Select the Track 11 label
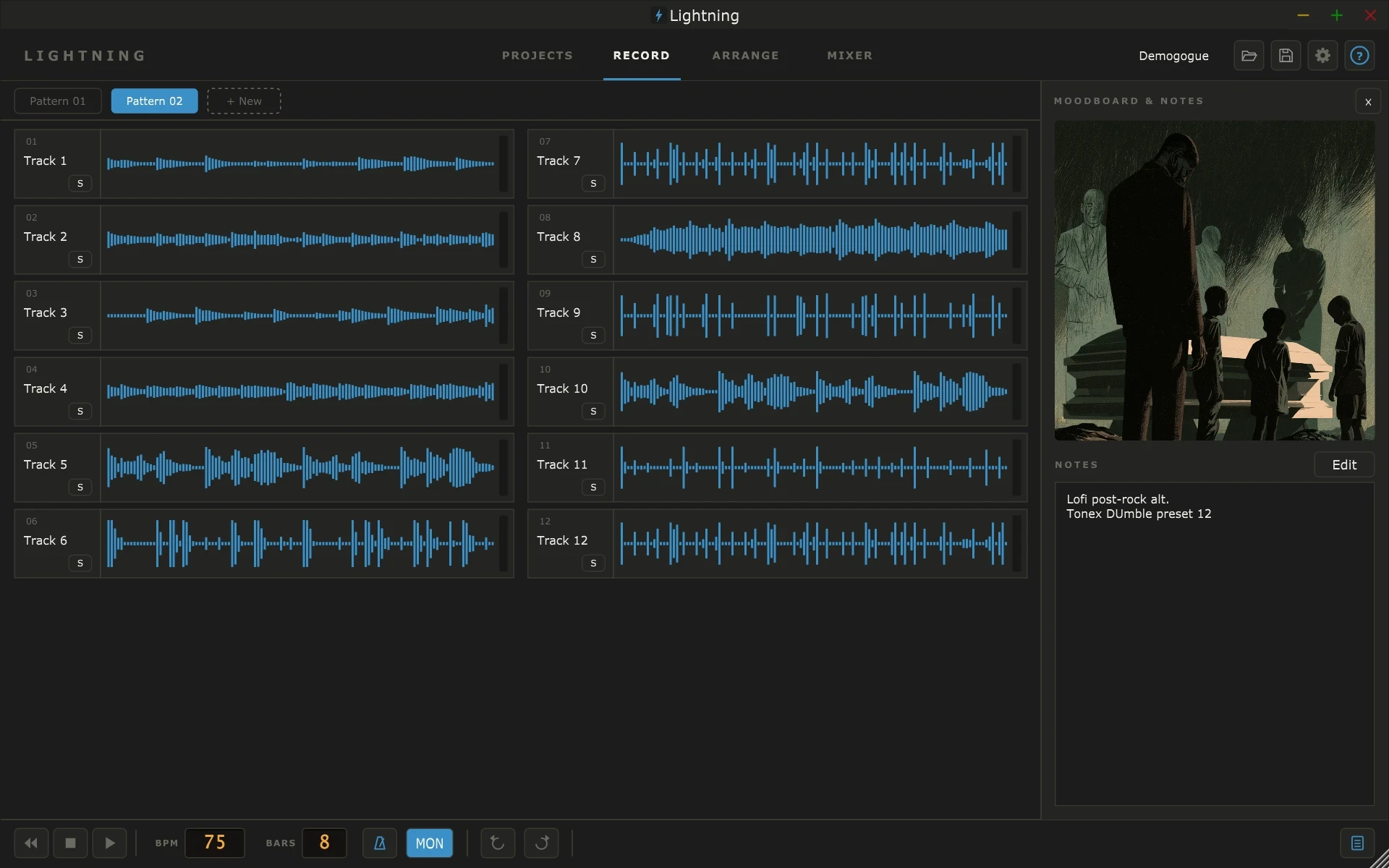1389x868 pixels. (x=562, y=464)
